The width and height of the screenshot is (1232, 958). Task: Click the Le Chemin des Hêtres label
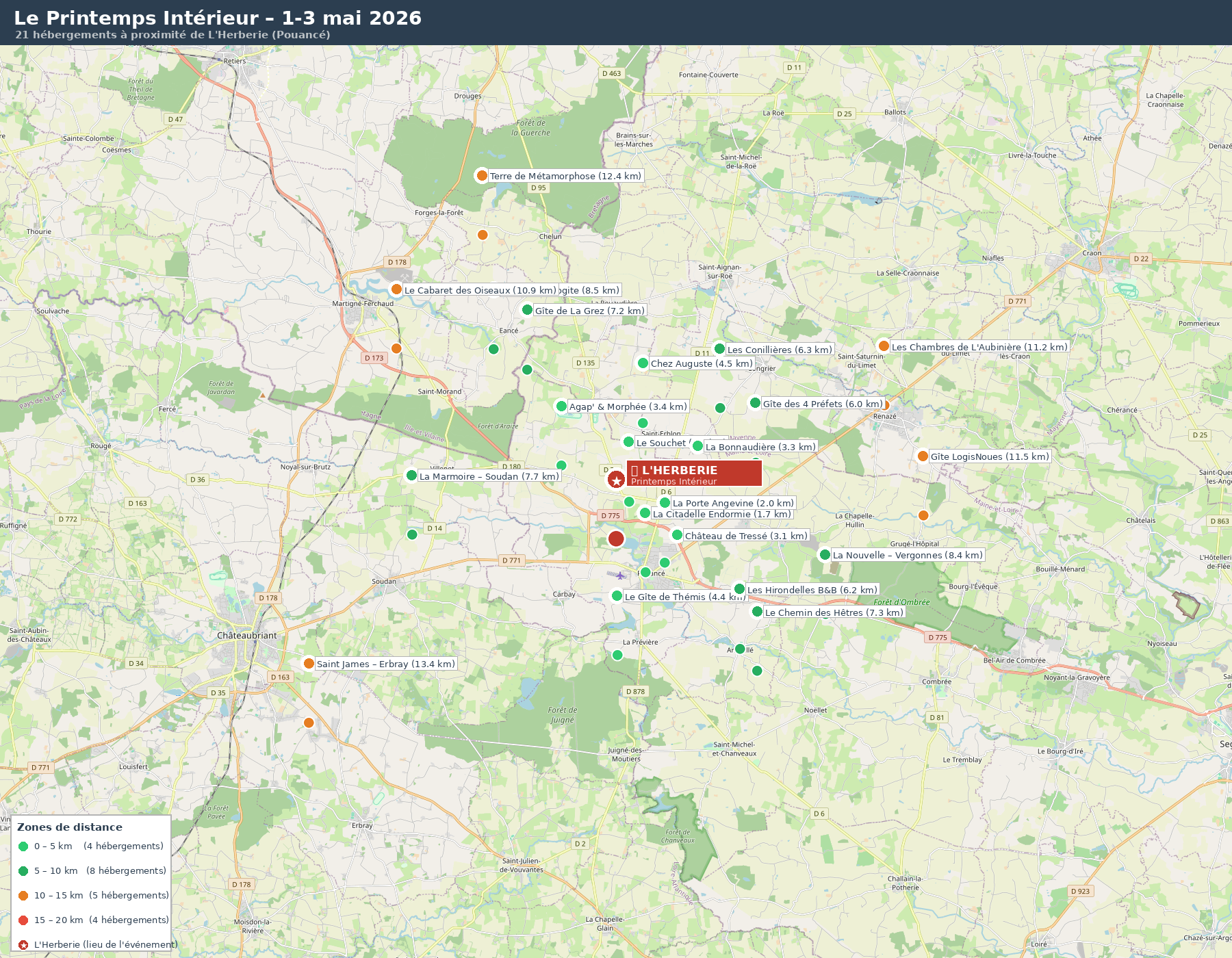point(834,612)
